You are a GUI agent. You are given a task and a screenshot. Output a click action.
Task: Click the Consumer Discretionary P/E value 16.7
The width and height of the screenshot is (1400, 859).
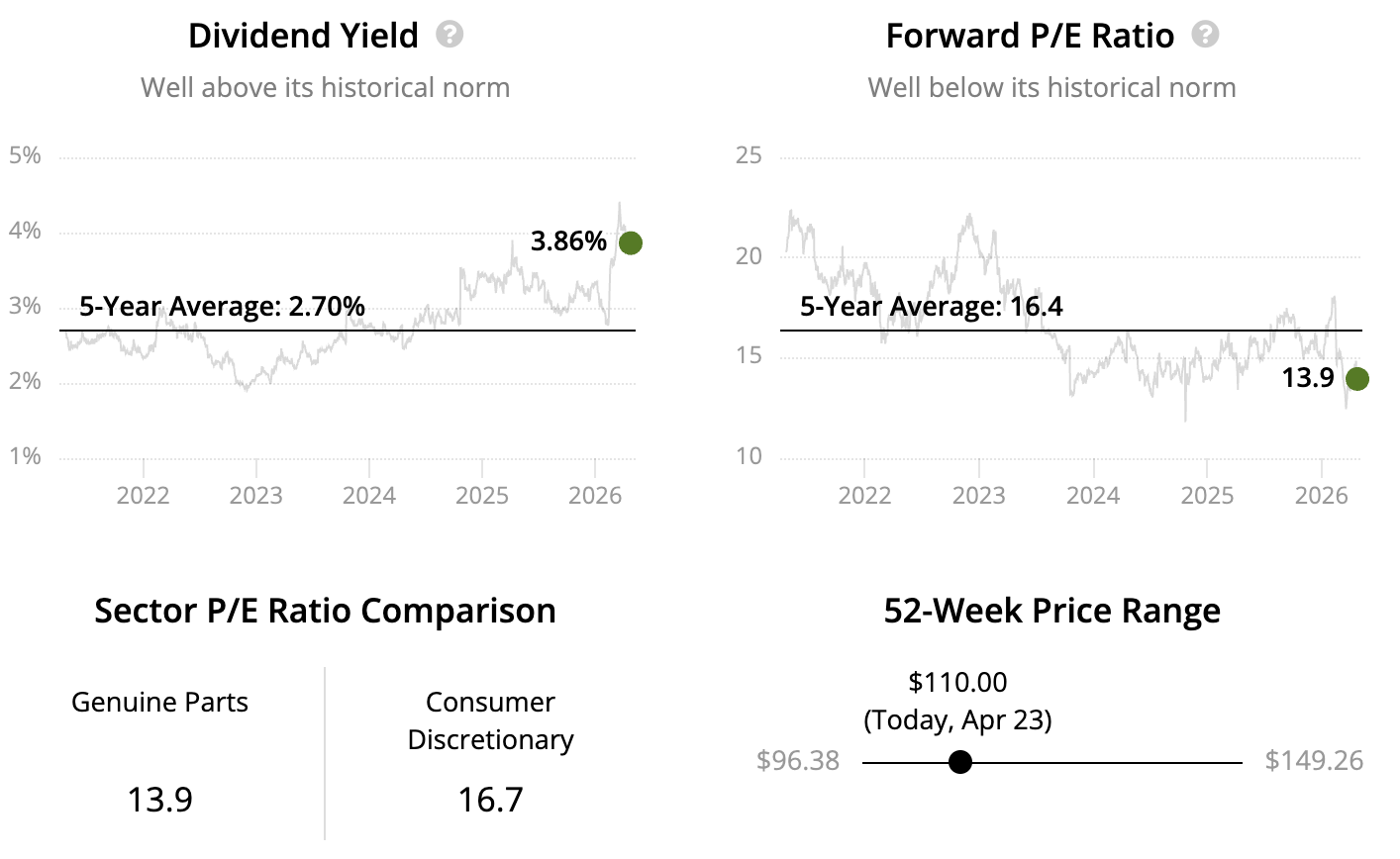[490, 799]
